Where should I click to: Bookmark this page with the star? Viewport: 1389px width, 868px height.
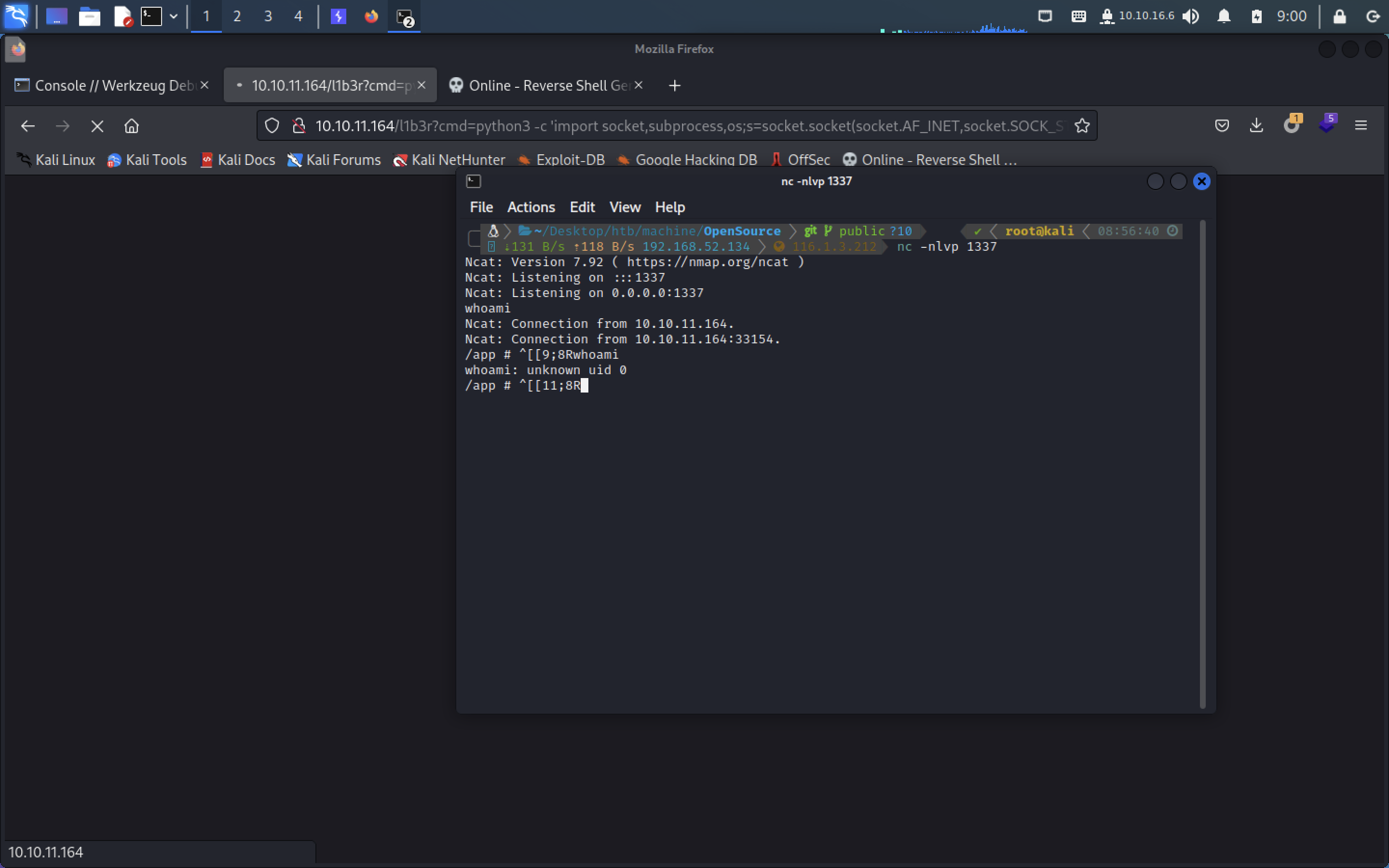(x=1082, y=126)
